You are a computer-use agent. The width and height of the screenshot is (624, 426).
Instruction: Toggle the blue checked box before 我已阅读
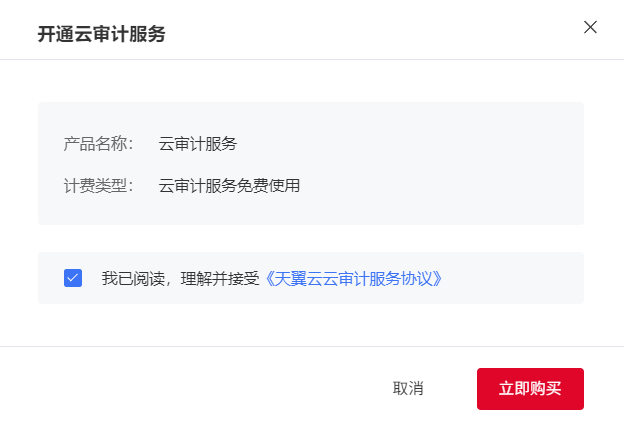pyautogui.click(x=73, y=278)
